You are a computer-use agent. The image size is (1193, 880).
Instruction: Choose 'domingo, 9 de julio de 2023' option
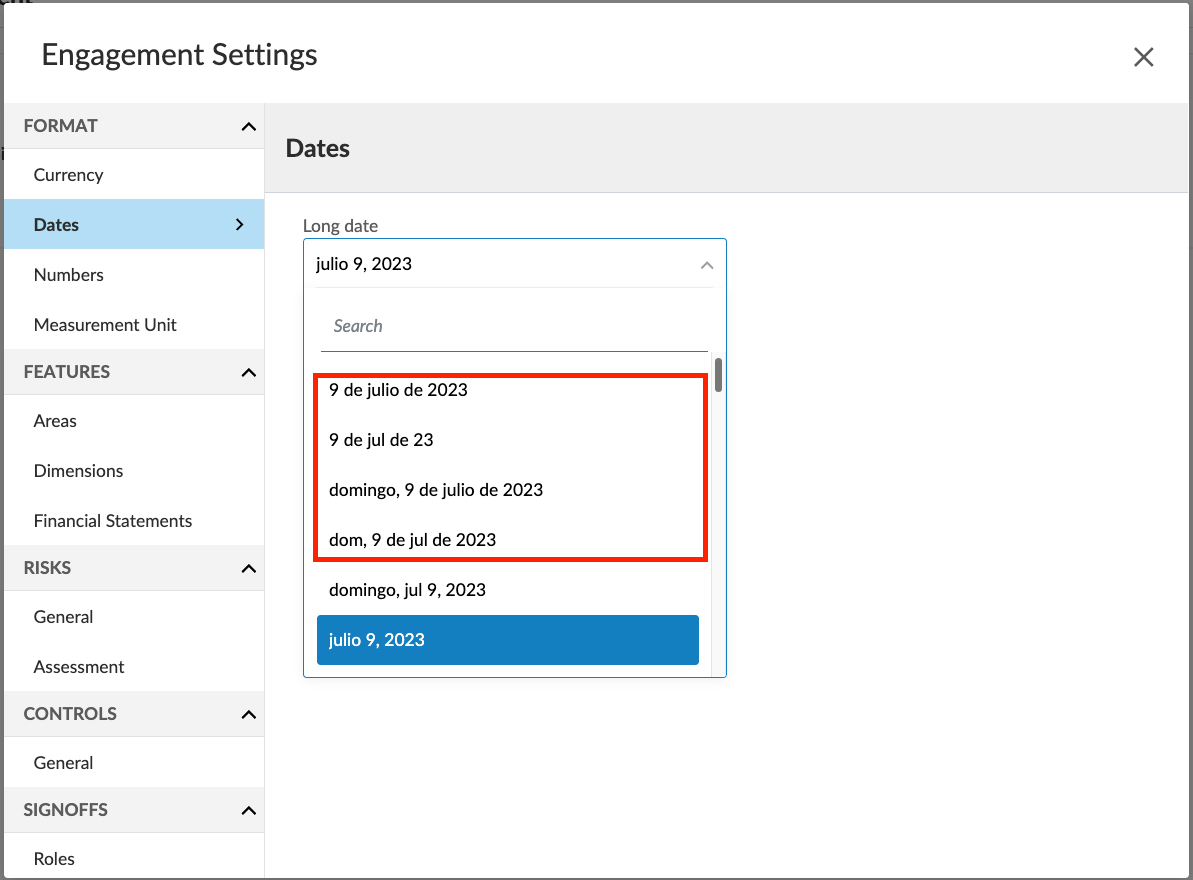[x=507, y=490]
